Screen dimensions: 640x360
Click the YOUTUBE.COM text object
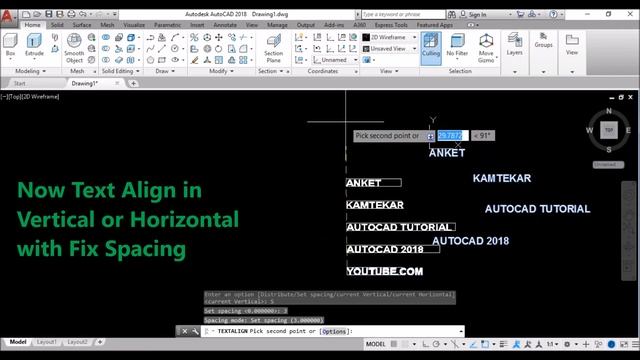pyautogui.click(x=384, y=271)
